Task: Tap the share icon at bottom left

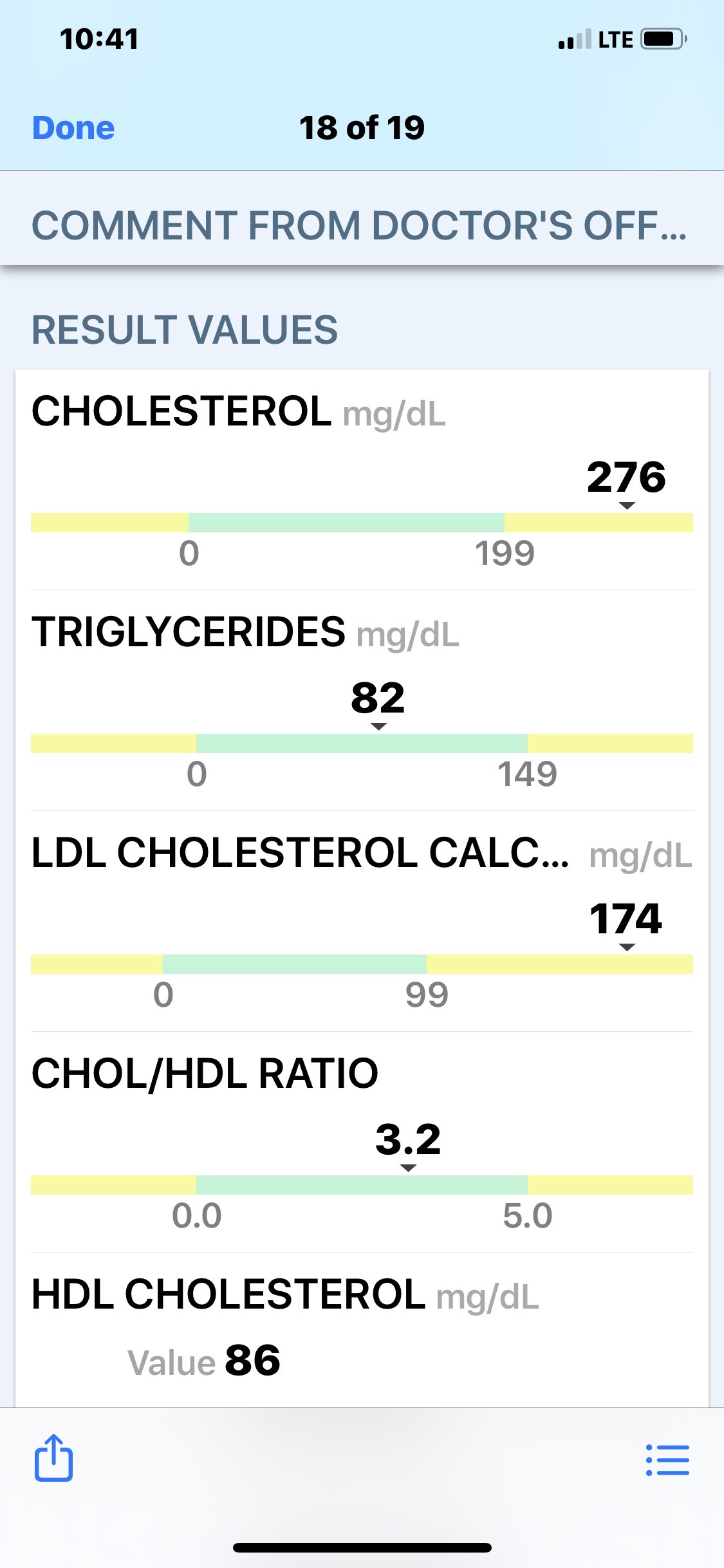Action: [x=53, y=1459]
